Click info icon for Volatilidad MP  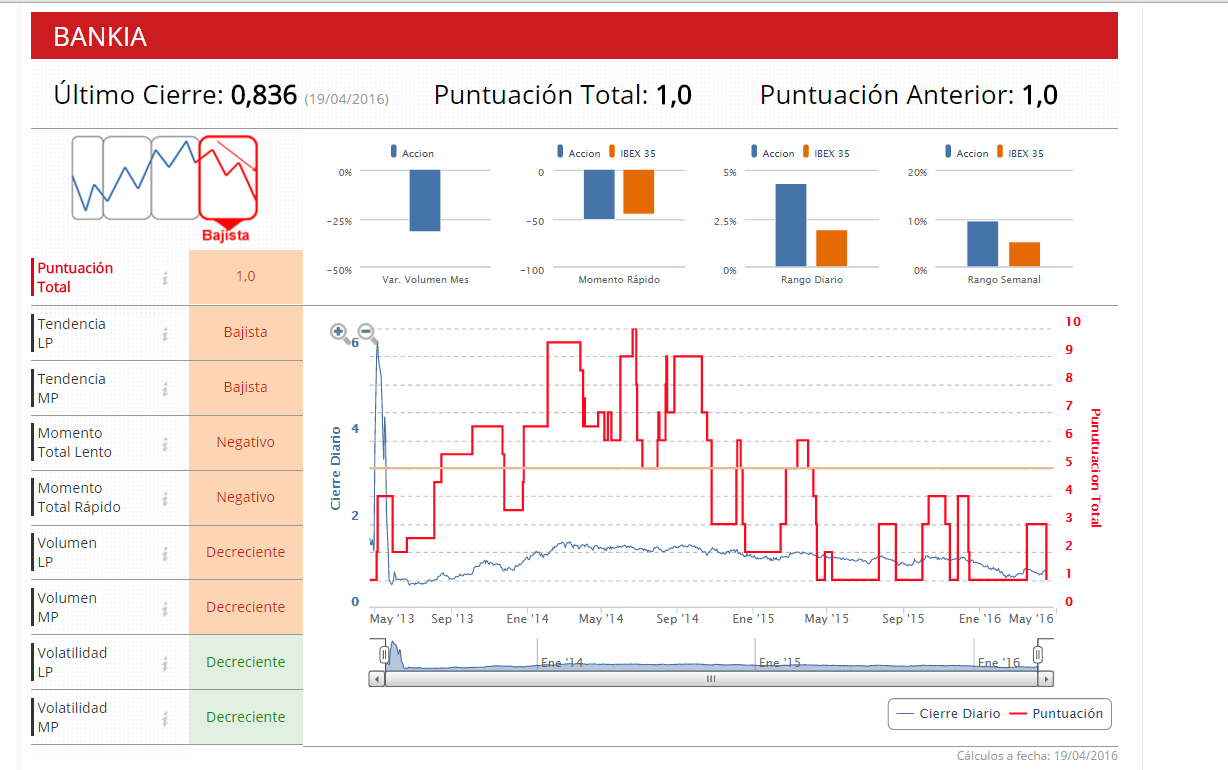(165, 718)
